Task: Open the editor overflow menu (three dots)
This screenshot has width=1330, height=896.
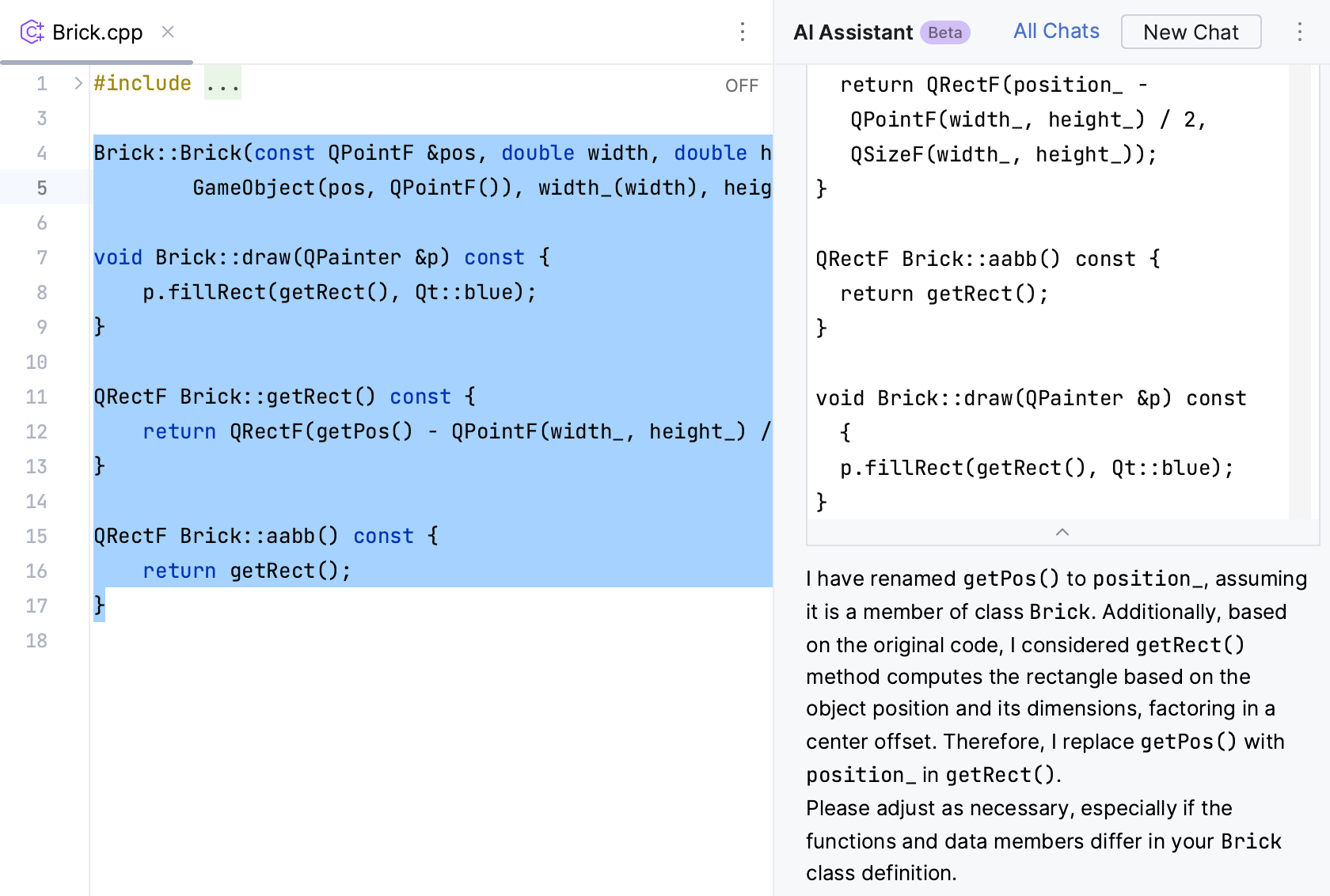Action: 742,32
